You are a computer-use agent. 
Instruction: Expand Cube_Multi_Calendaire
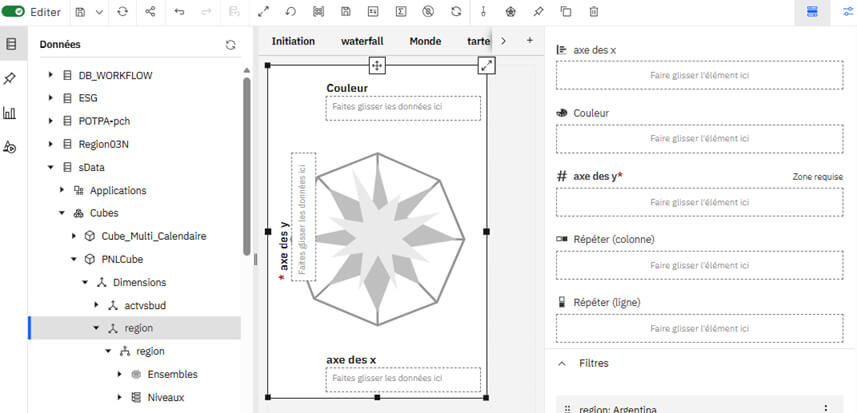[74, 236]
